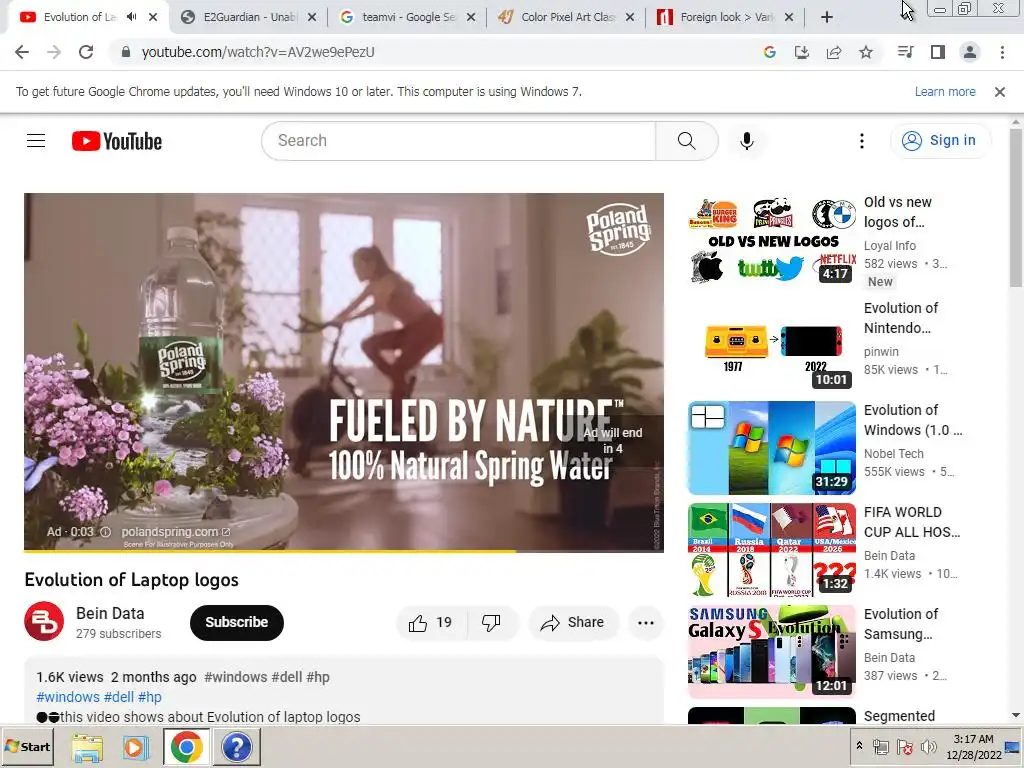Click the share page icon in address bar

(833, 52)
